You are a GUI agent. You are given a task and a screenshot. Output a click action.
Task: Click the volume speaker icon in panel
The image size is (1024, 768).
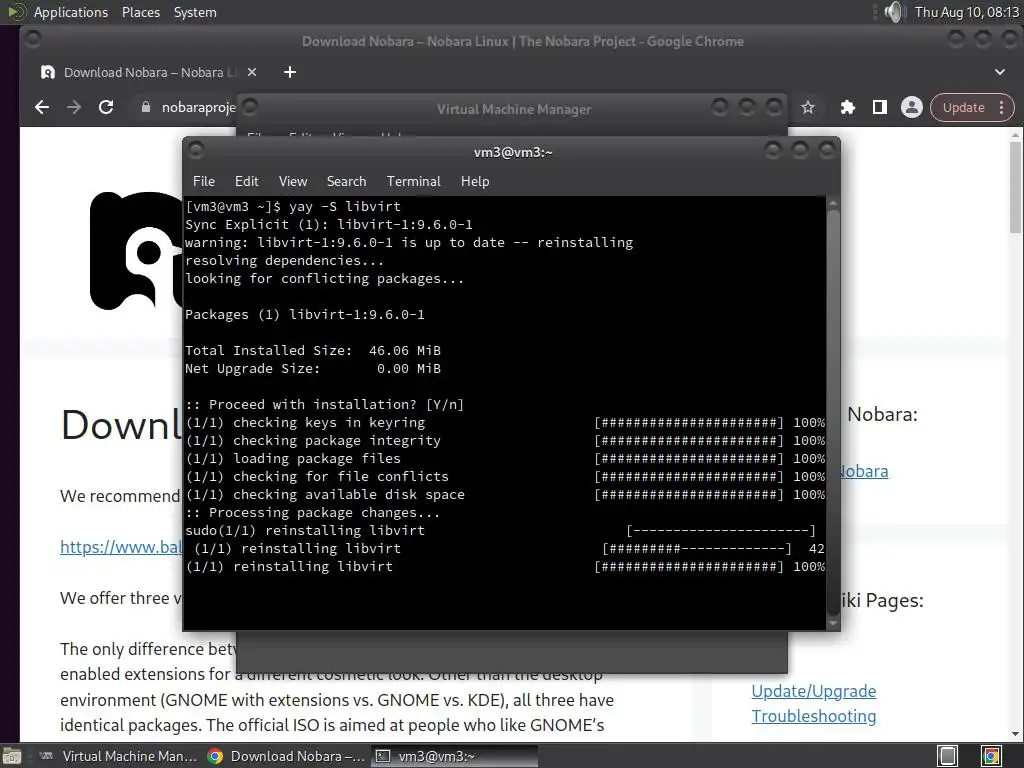click(x=893, y=12)
